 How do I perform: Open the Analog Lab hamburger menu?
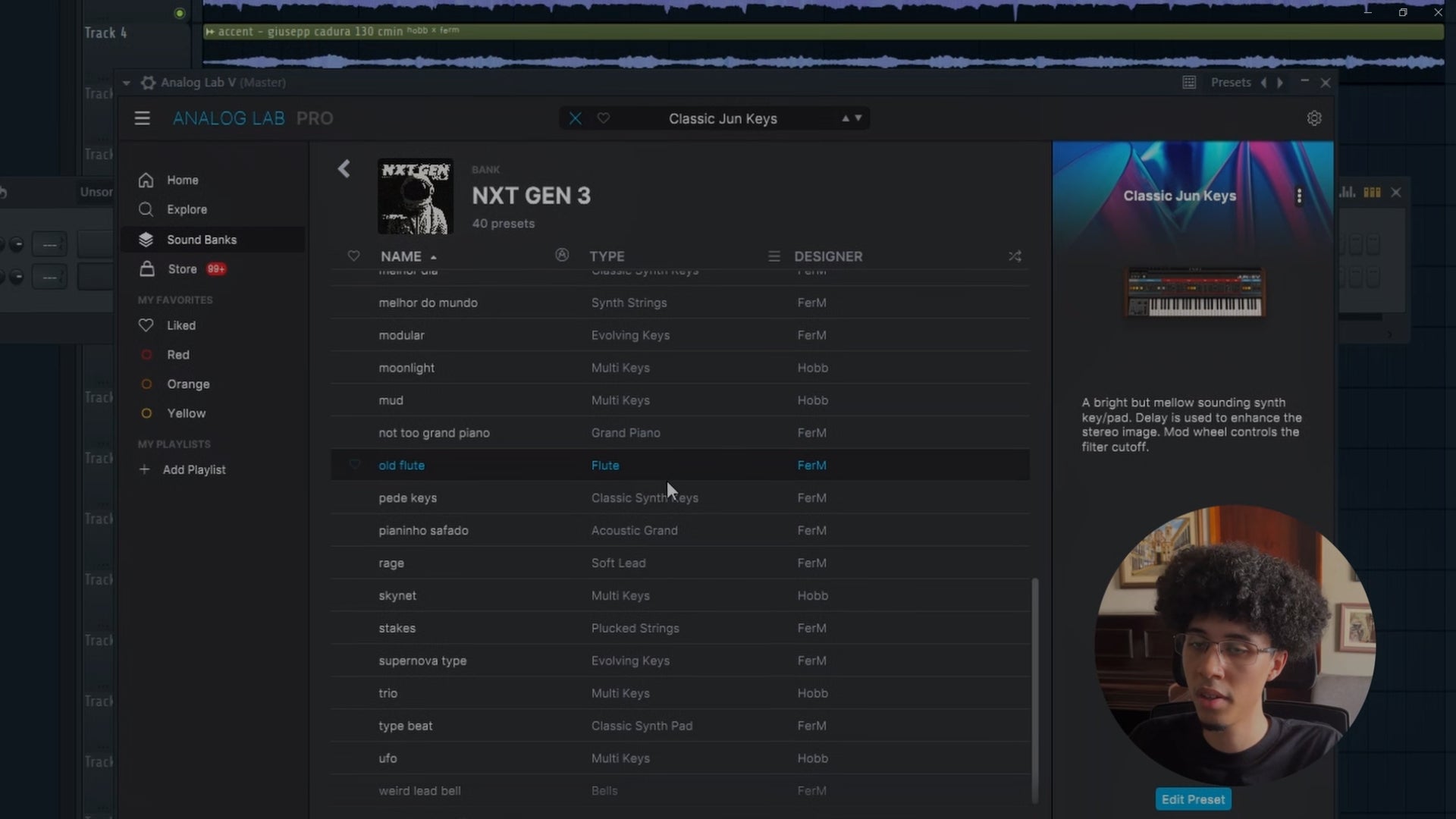coord(142,118)
